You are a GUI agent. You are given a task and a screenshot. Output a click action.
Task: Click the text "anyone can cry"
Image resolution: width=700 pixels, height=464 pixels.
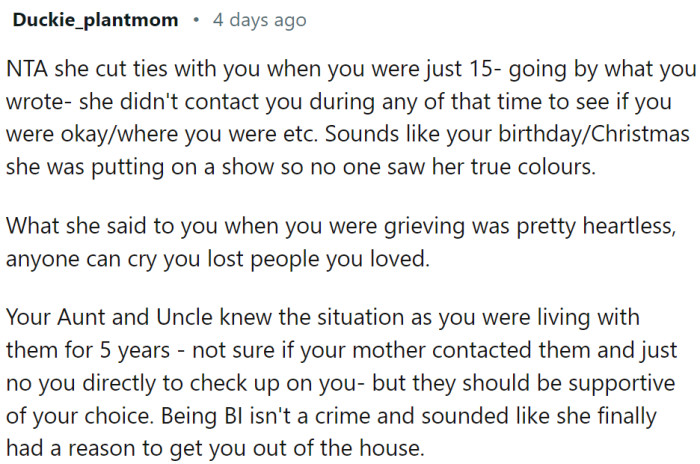pyautogui.click(x=74, y=256)
